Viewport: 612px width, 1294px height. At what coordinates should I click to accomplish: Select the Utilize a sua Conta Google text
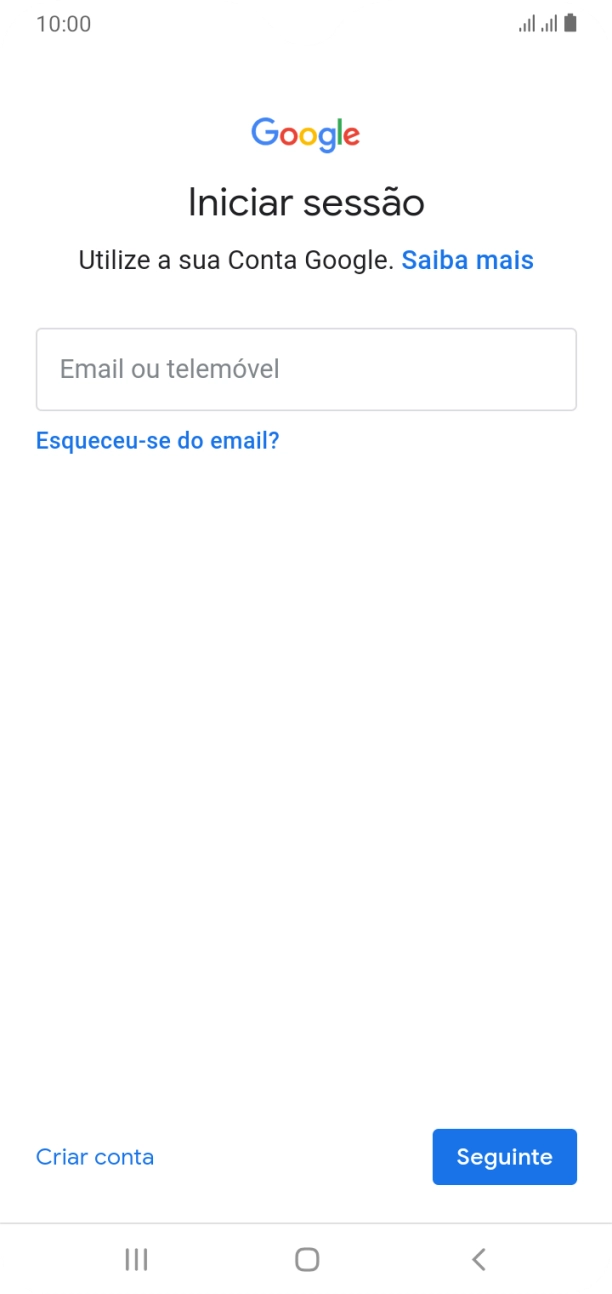[235, 259]
